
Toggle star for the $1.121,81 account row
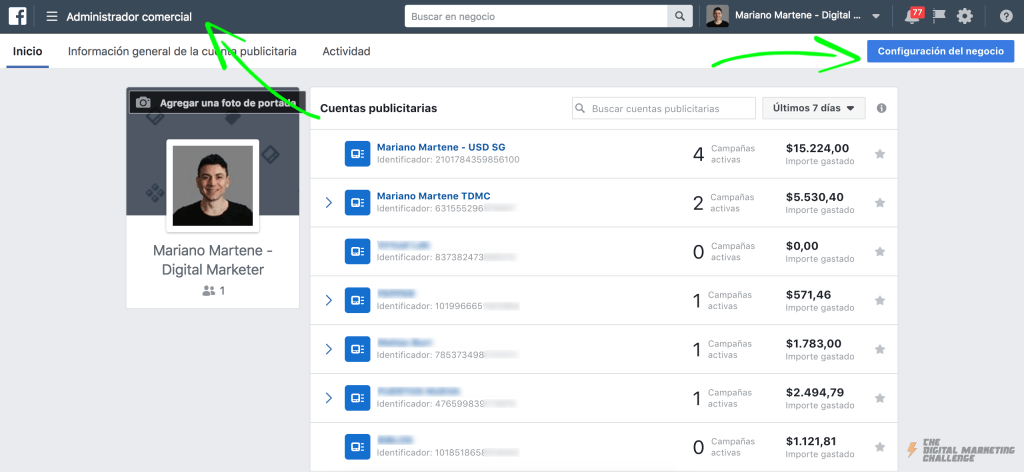pyautogui.click(x=880, y=447)
